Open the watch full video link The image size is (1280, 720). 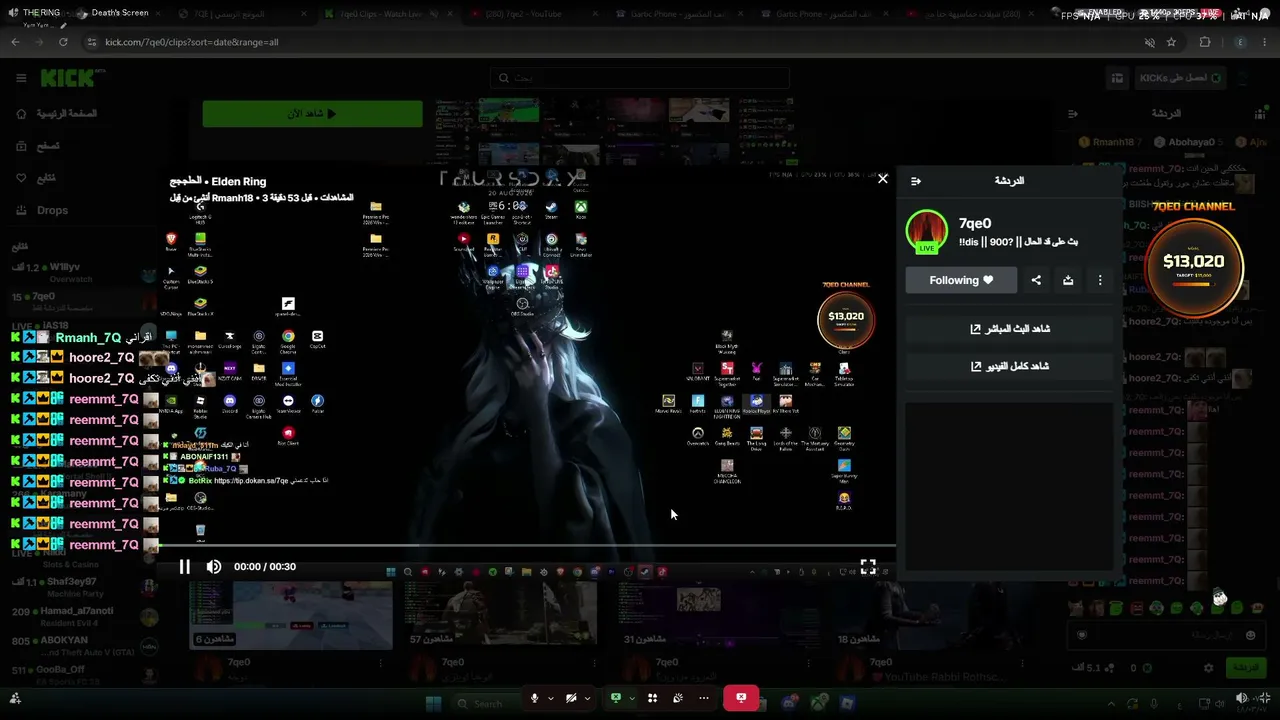1009,366
